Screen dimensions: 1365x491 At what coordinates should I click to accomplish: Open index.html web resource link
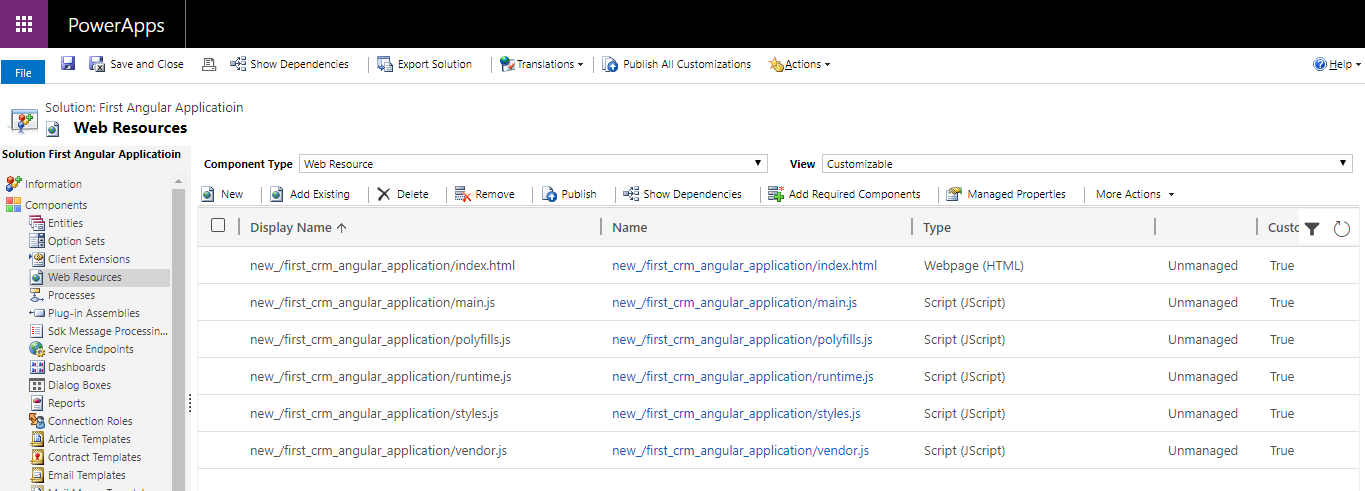pos(744,265)
